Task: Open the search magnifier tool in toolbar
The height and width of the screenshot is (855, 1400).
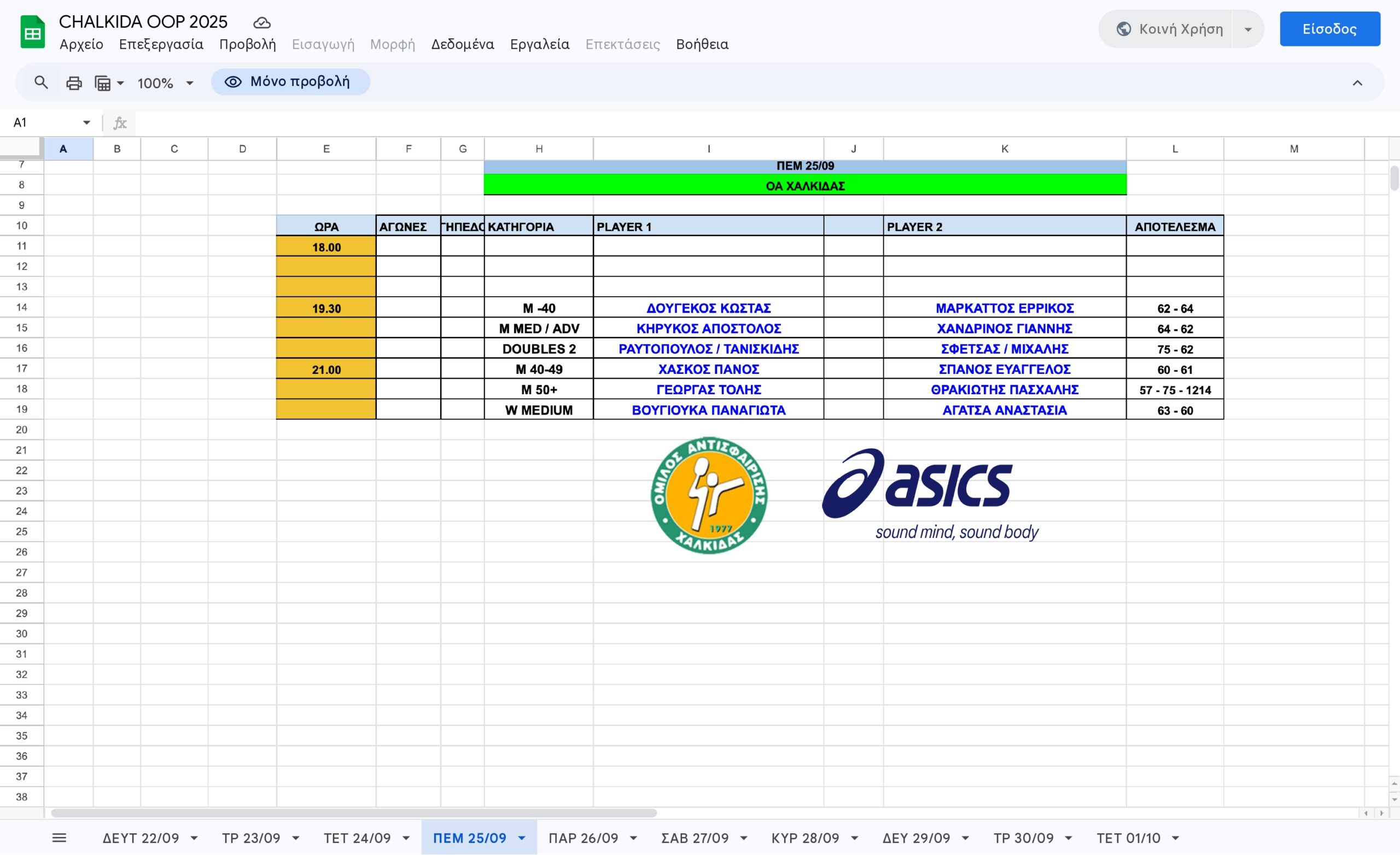Action: coord(41,83)
